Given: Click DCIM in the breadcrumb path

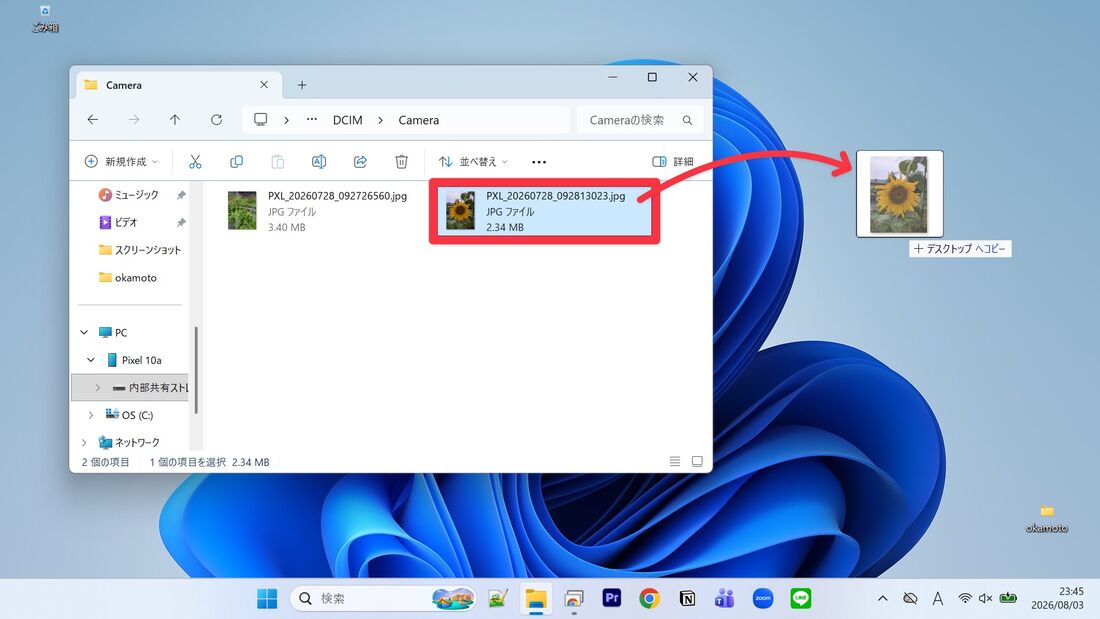Looking at the screenshot, I should click(347, 120).
